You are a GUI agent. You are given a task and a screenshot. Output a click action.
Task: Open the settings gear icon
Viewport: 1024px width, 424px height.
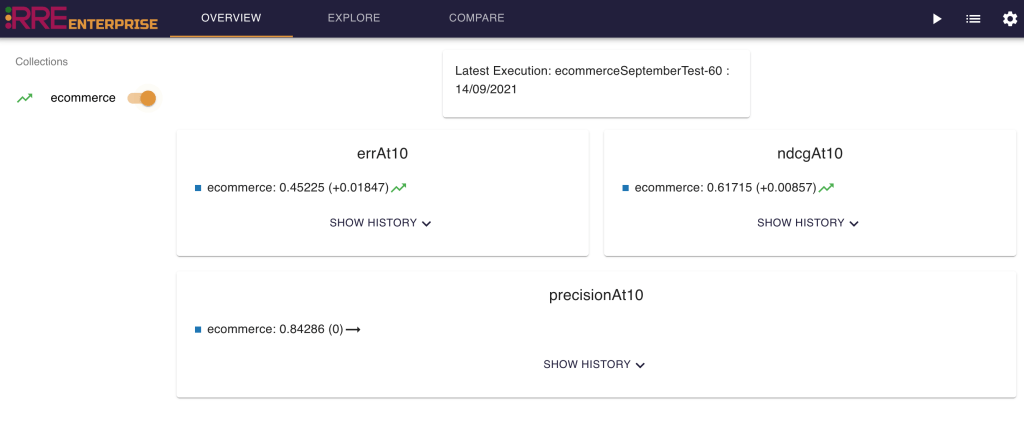coord(1008,19)
